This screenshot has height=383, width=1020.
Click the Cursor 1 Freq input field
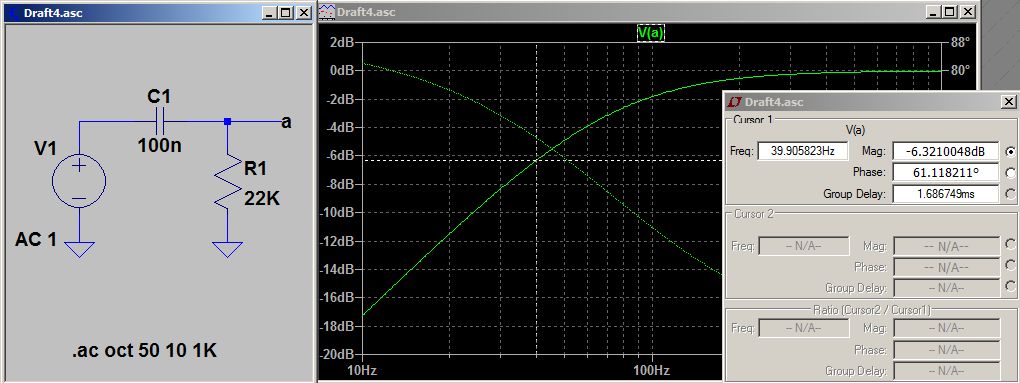[803, 151]
